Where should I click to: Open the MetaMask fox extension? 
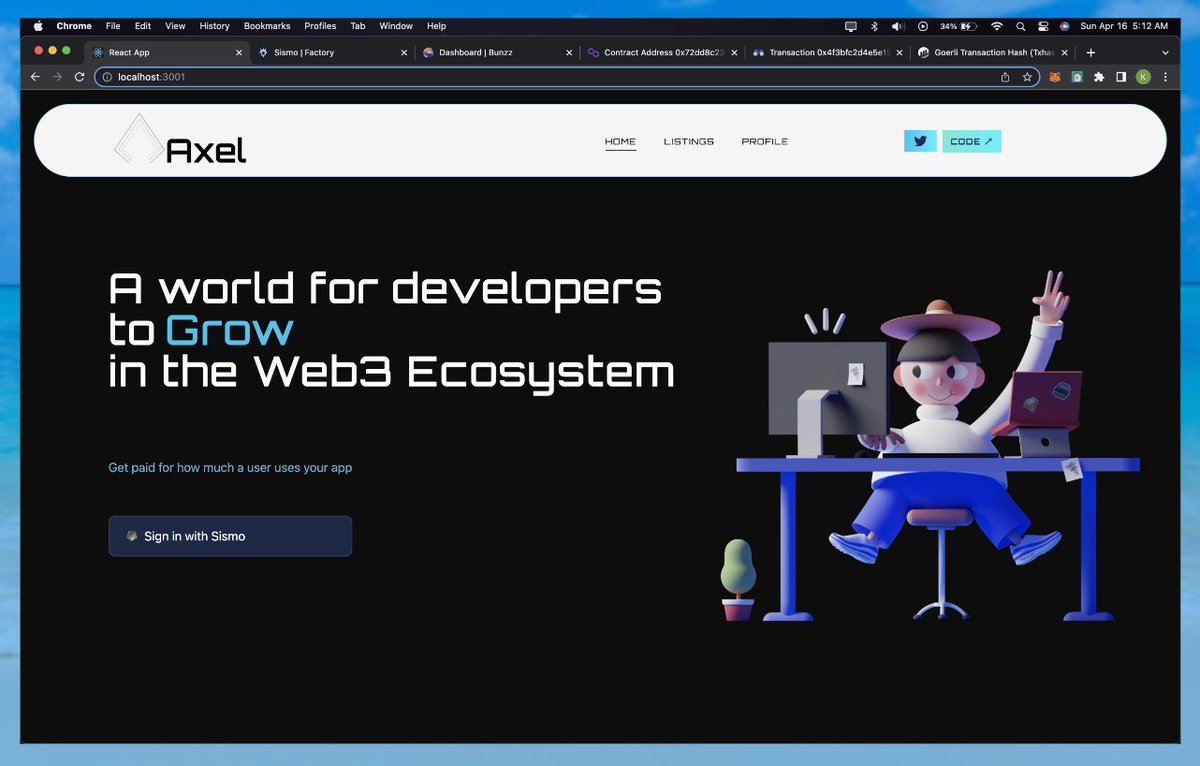pos(1055,77)
